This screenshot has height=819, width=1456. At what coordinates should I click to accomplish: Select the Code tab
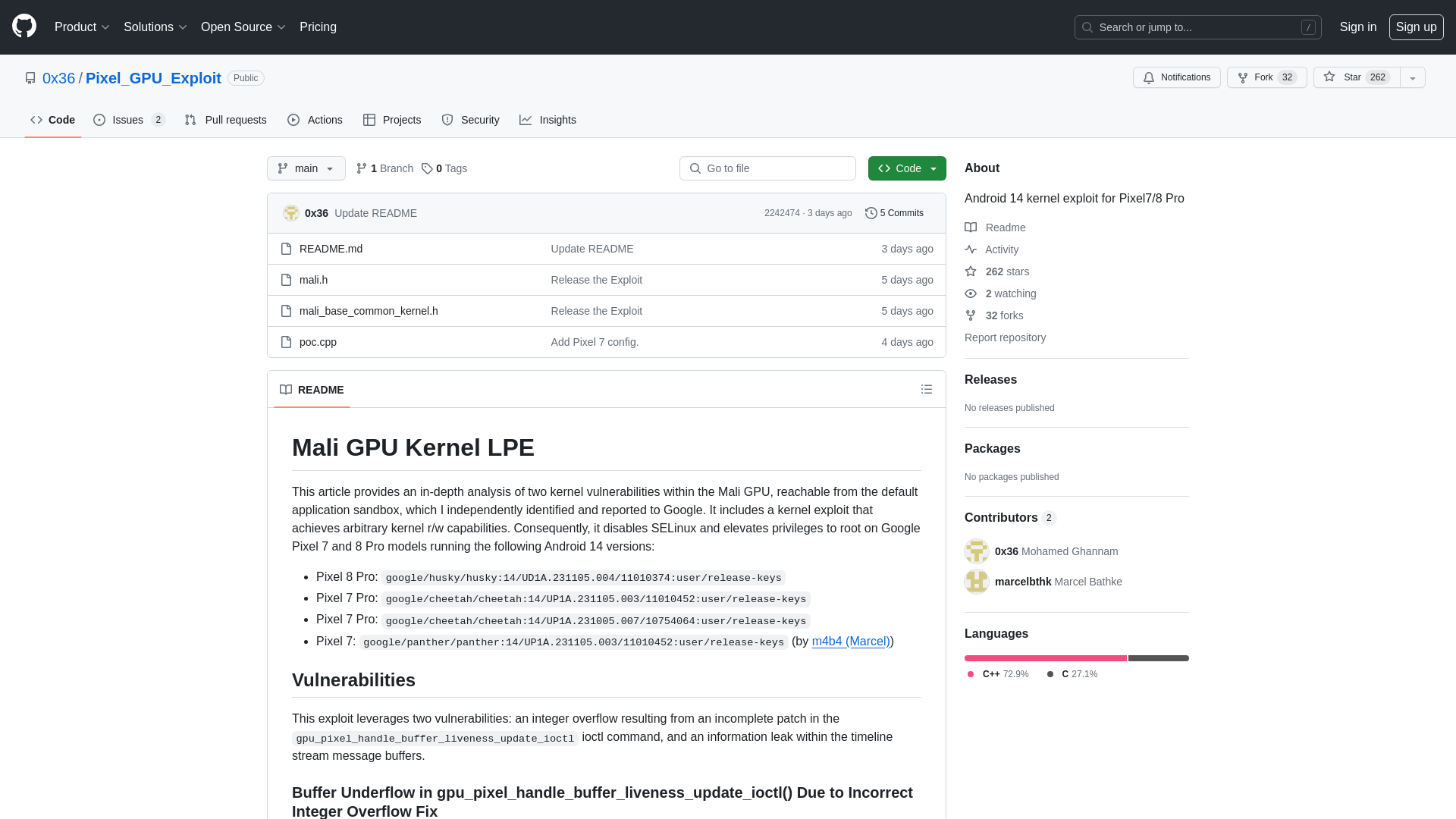[53, 120]
